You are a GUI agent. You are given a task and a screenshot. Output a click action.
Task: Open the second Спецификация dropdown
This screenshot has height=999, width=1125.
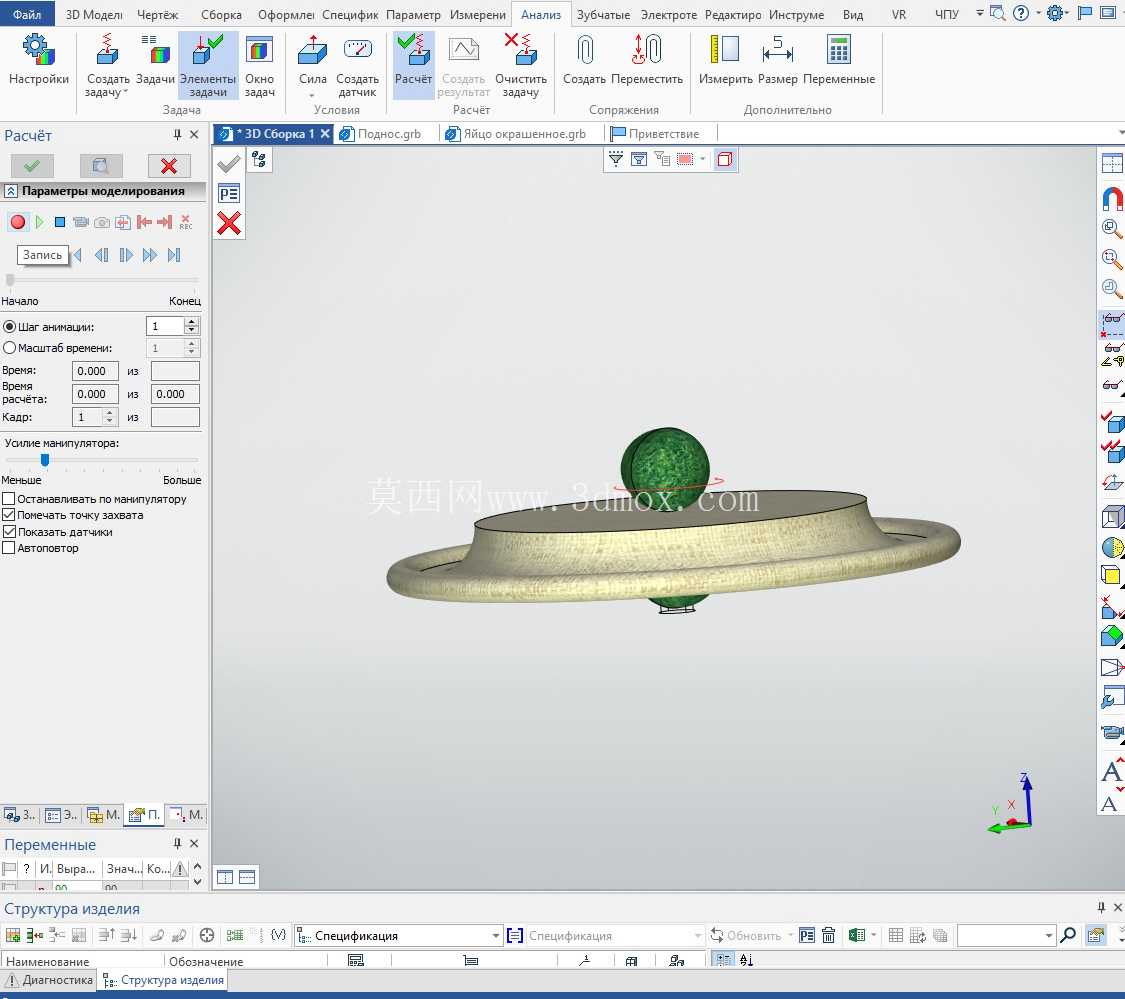pos(697,936)
